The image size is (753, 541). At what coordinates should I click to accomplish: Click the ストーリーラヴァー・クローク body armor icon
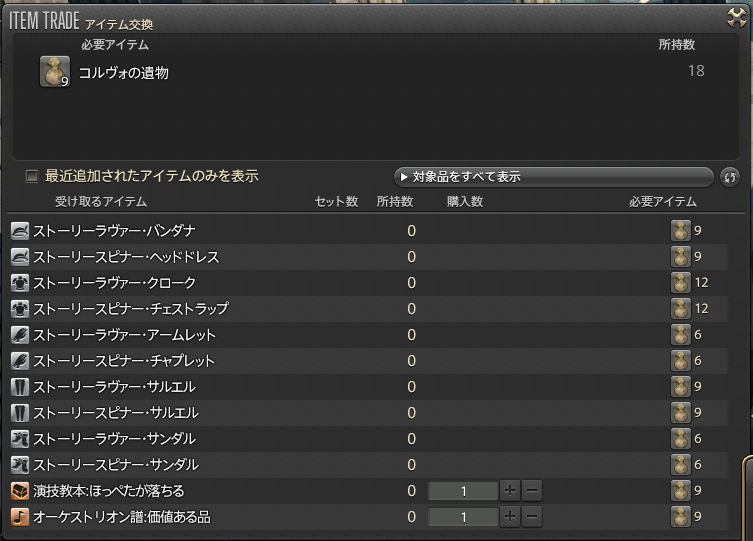click(x=20, y=283)
